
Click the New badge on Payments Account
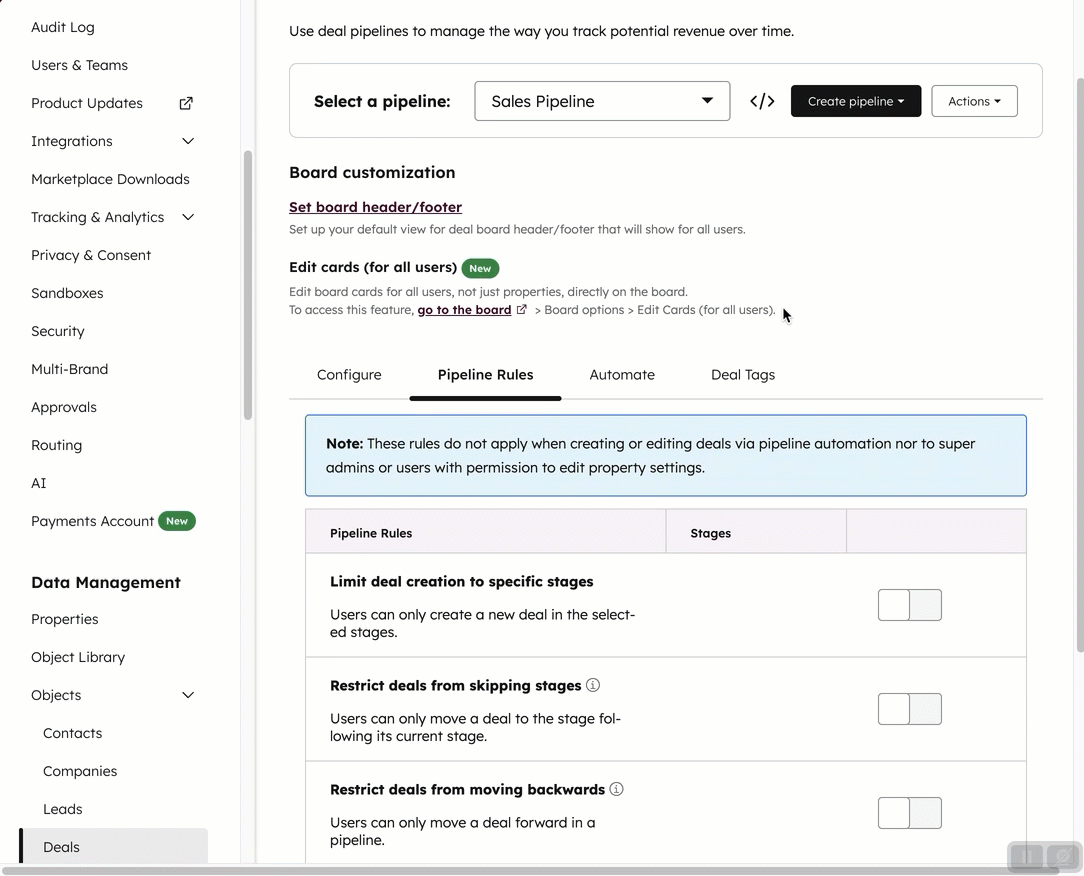(177, 521)
